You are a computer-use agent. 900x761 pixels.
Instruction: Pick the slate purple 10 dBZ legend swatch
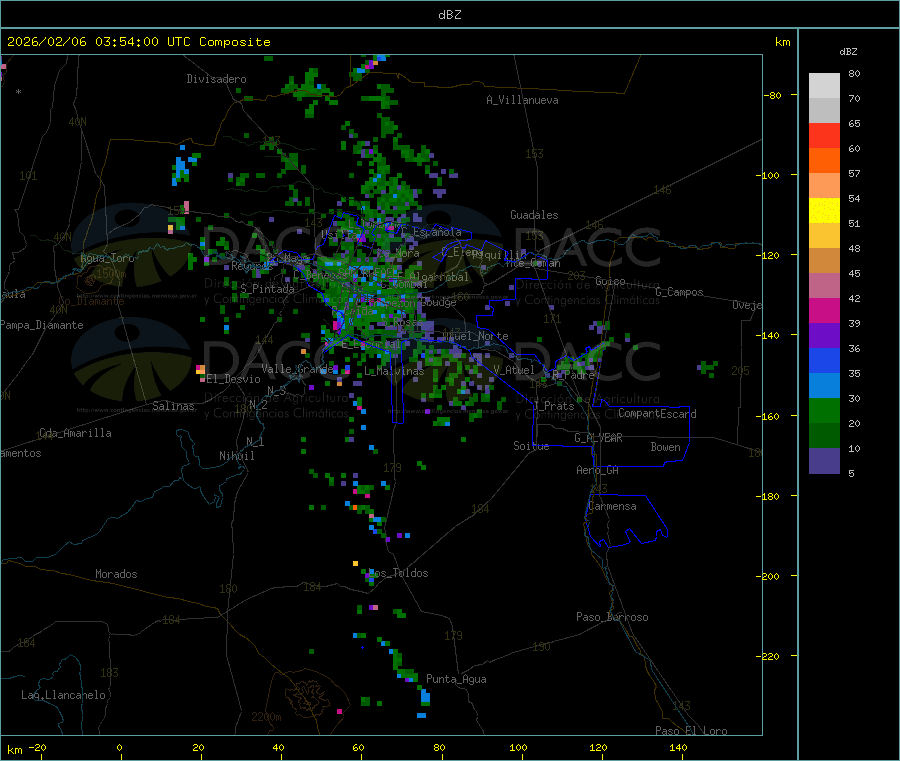point(824,460)
